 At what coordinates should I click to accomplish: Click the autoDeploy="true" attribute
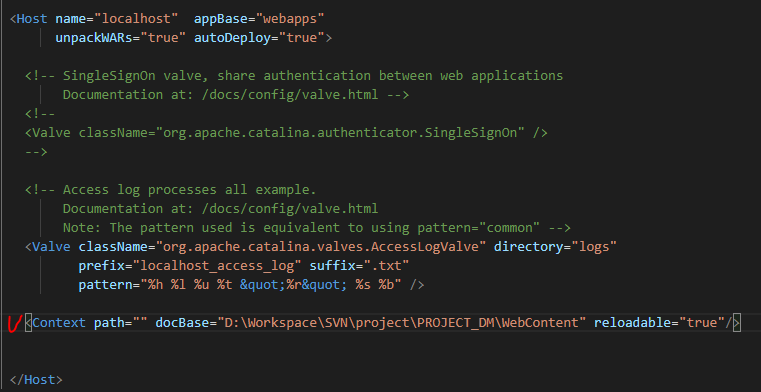[259, 38]
